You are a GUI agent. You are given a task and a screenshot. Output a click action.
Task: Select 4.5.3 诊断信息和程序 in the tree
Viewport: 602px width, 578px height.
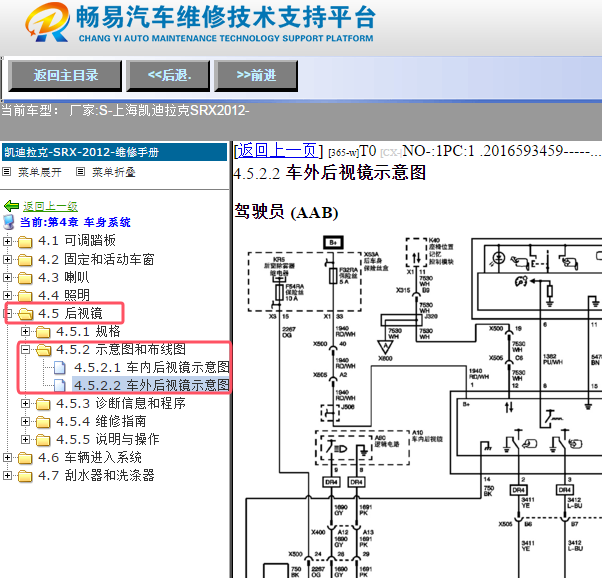coord(121,403)
